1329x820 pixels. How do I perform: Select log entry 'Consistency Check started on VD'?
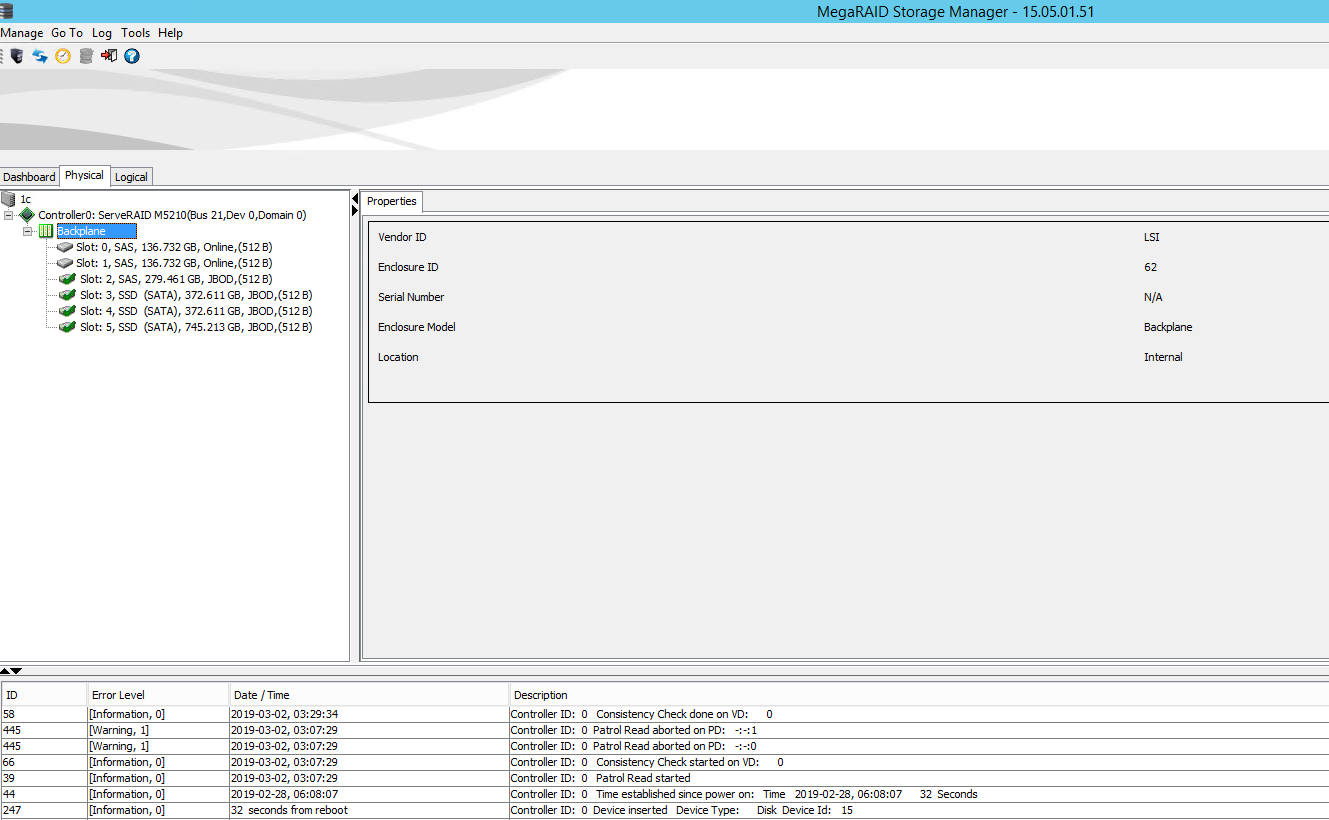664,762
